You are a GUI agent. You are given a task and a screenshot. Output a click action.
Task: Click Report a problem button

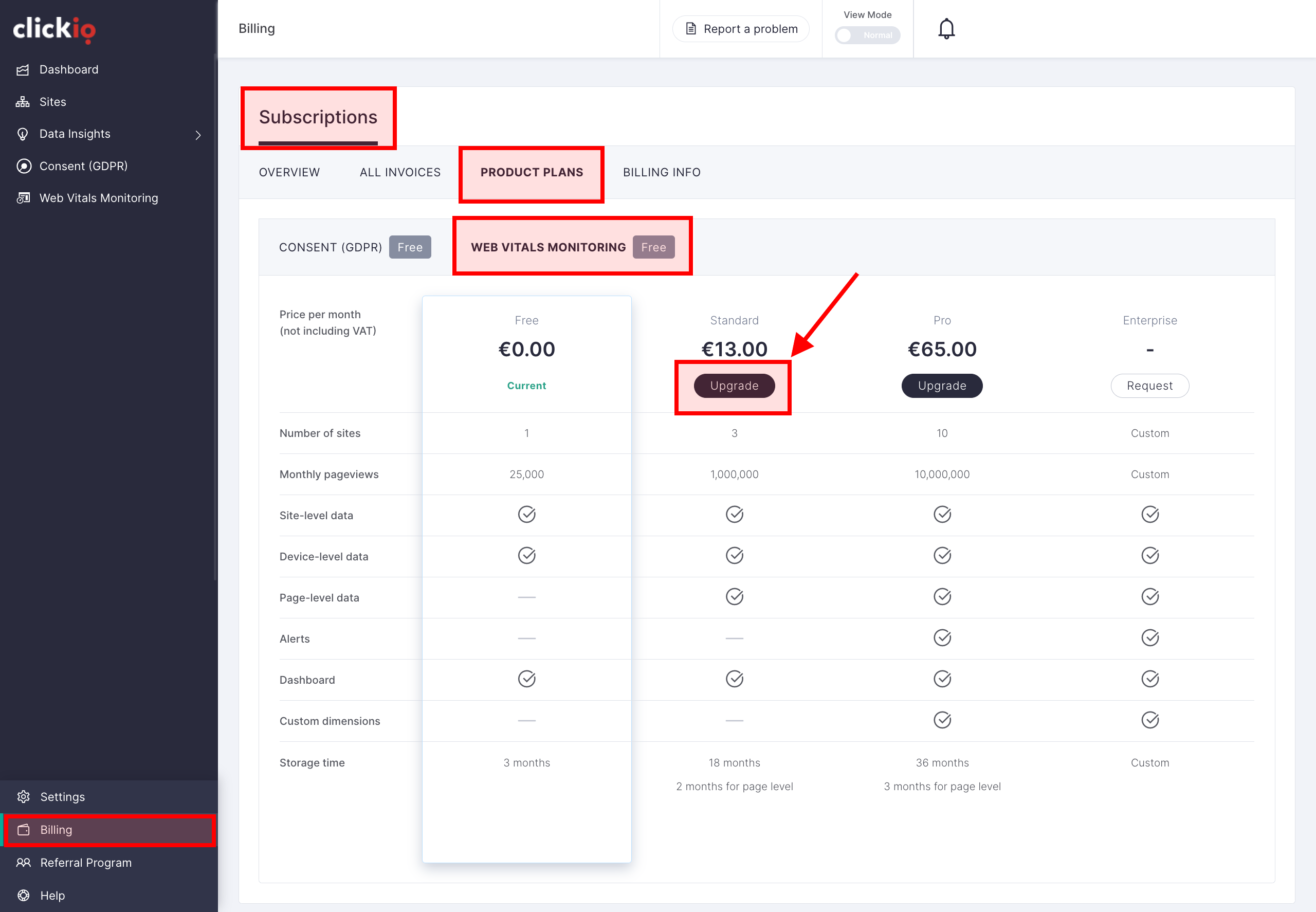pyautogui.click(x=741, y=29)
